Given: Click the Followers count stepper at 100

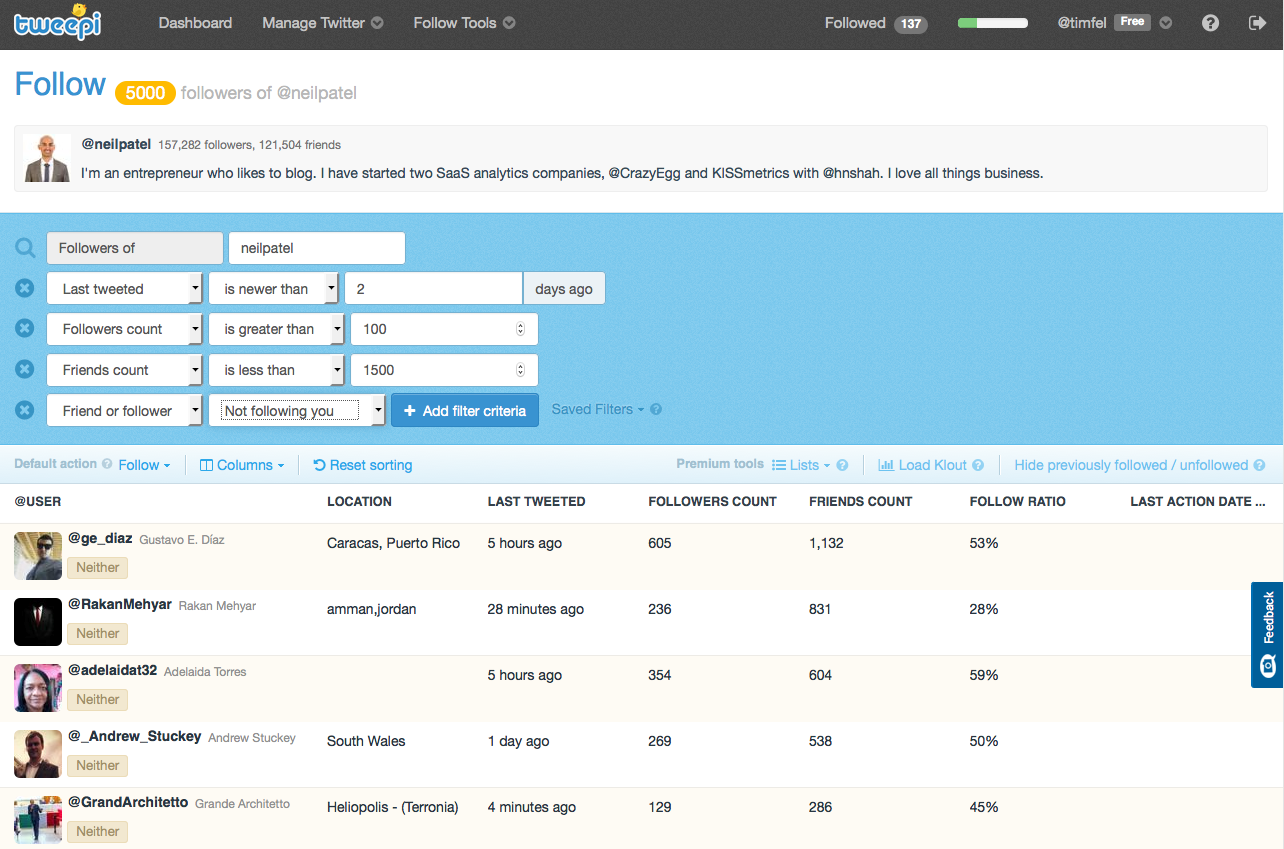Looking at the screenshot, I should pyautogui.click(x=520, y=329).
